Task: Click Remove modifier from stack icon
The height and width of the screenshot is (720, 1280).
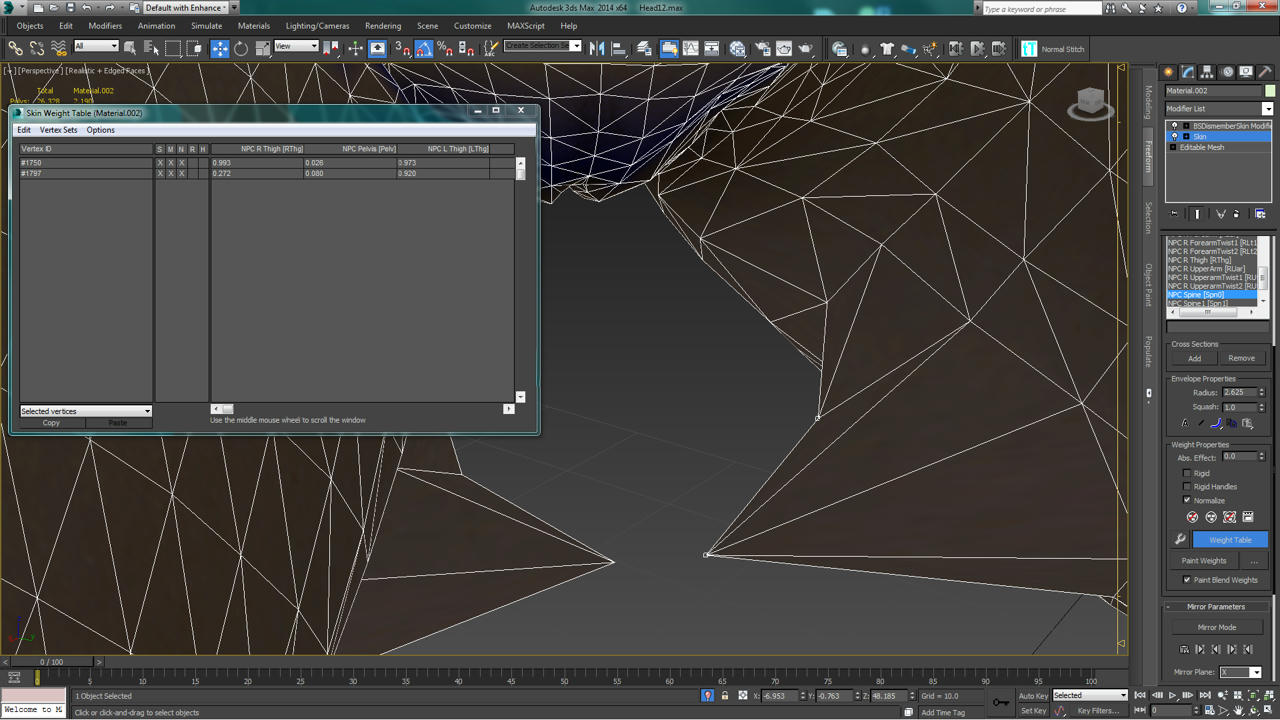Action: (x=1237, y=214)
